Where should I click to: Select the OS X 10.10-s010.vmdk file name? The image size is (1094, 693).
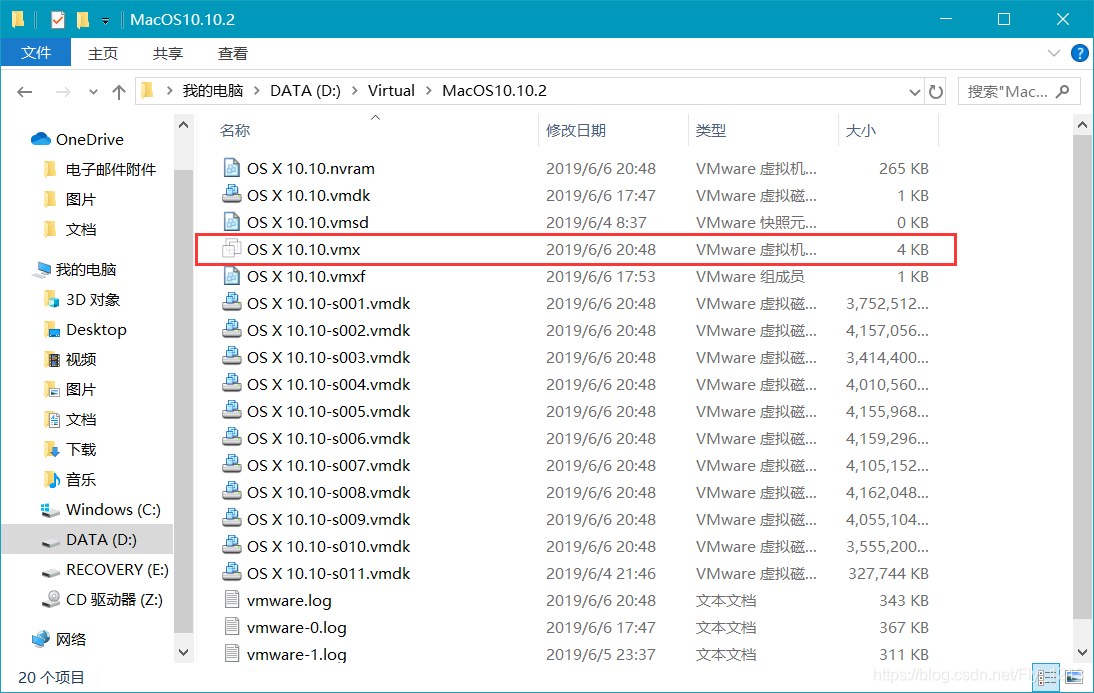pos(329,546)
